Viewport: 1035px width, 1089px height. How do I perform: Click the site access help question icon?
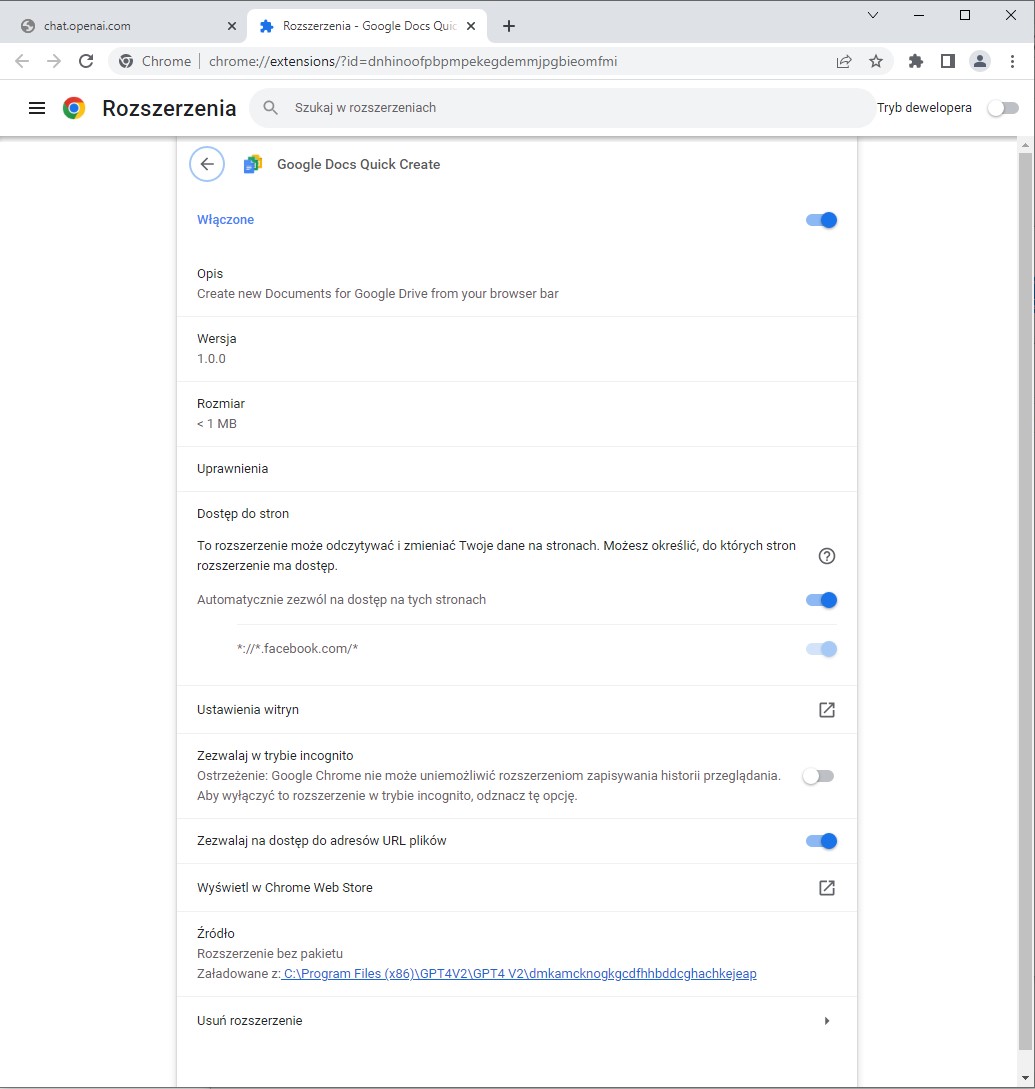pos(826,556)
